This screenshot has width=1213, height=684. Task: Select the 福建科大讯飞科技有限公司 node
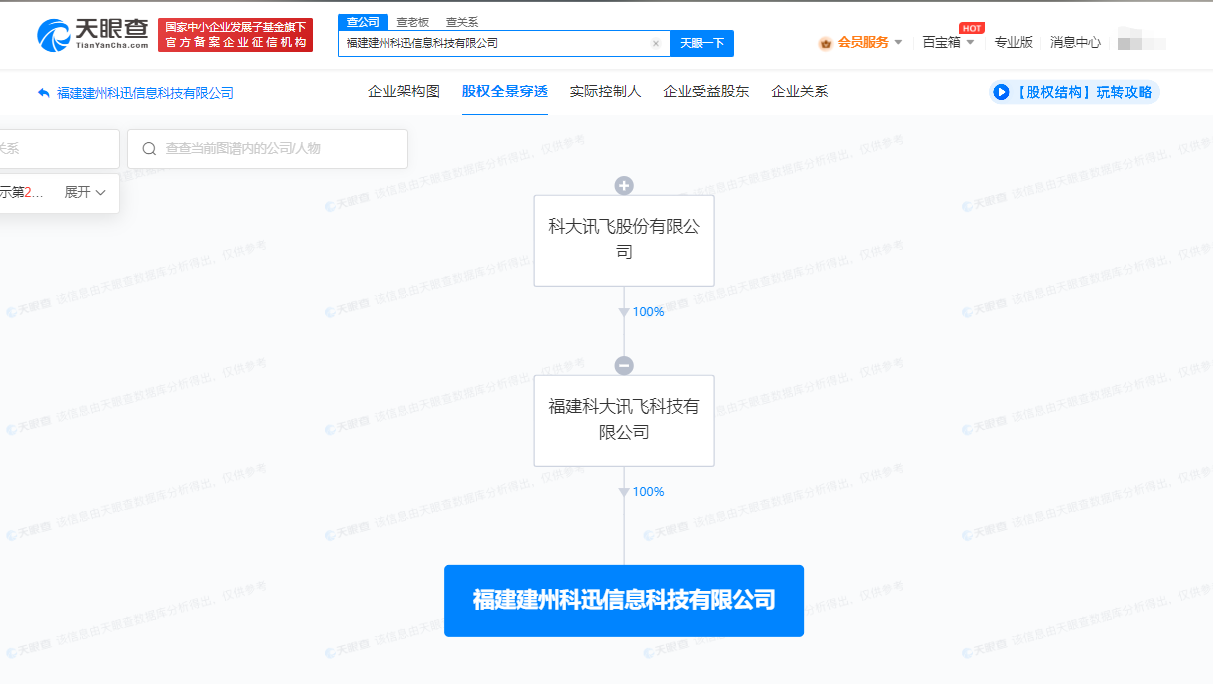pos(624,420)
